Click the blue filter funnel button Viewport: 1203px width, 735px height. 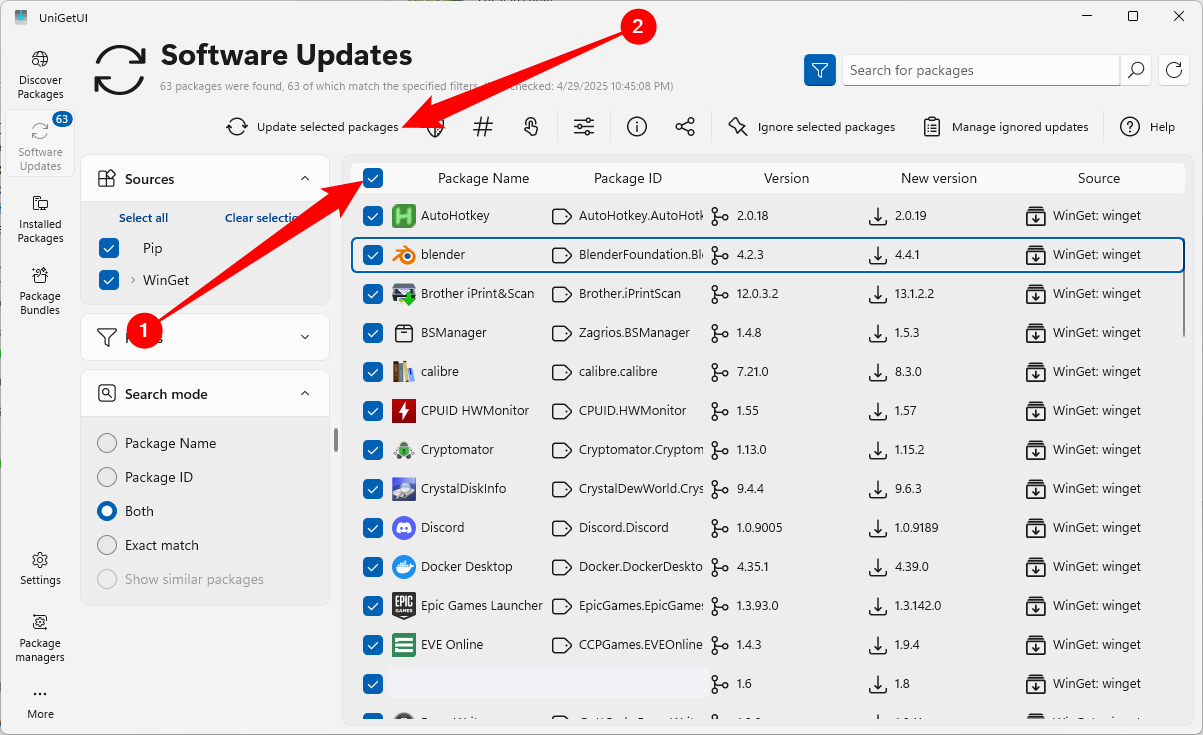[820, 70]
